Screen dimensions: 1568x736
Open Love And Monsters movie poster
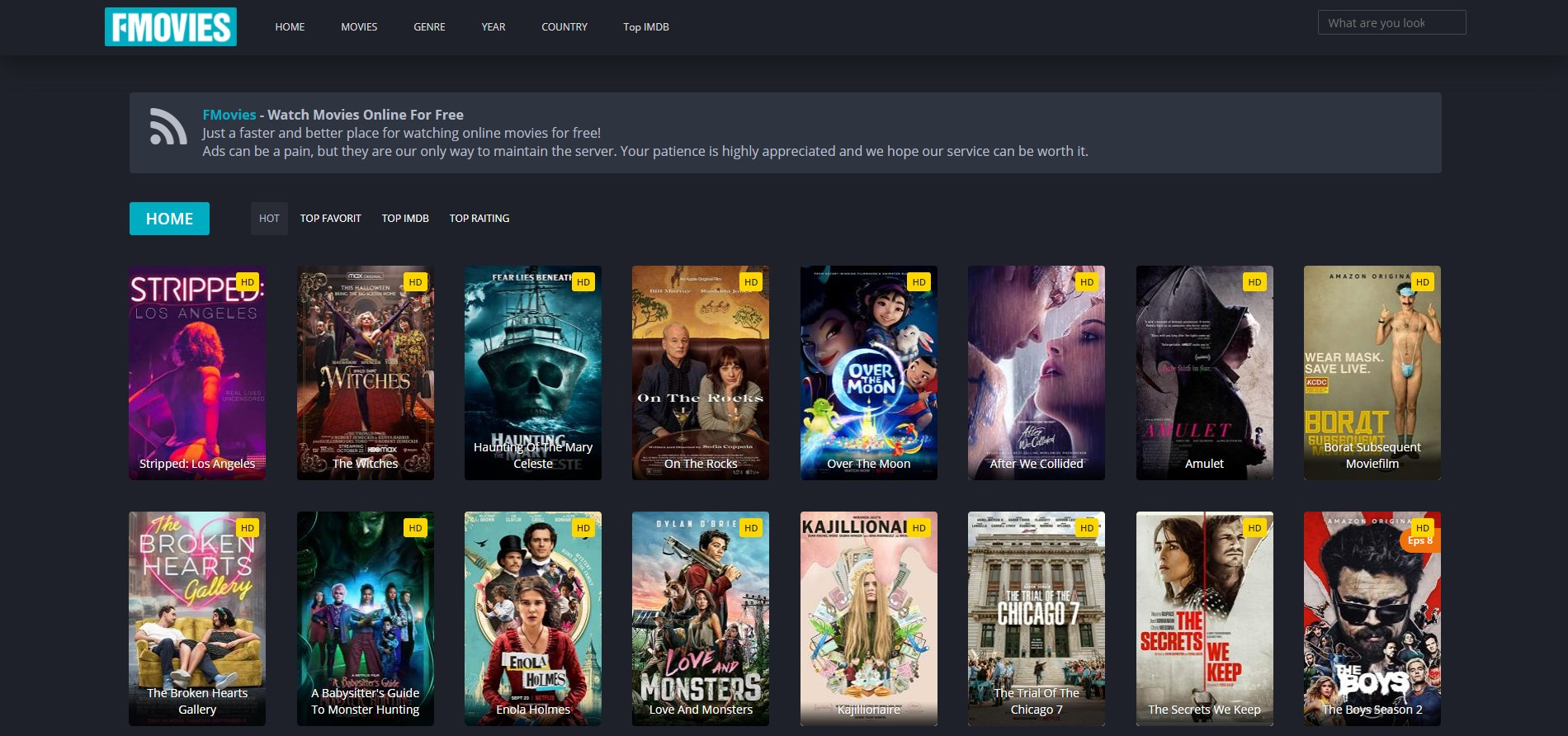click(701, 619)
